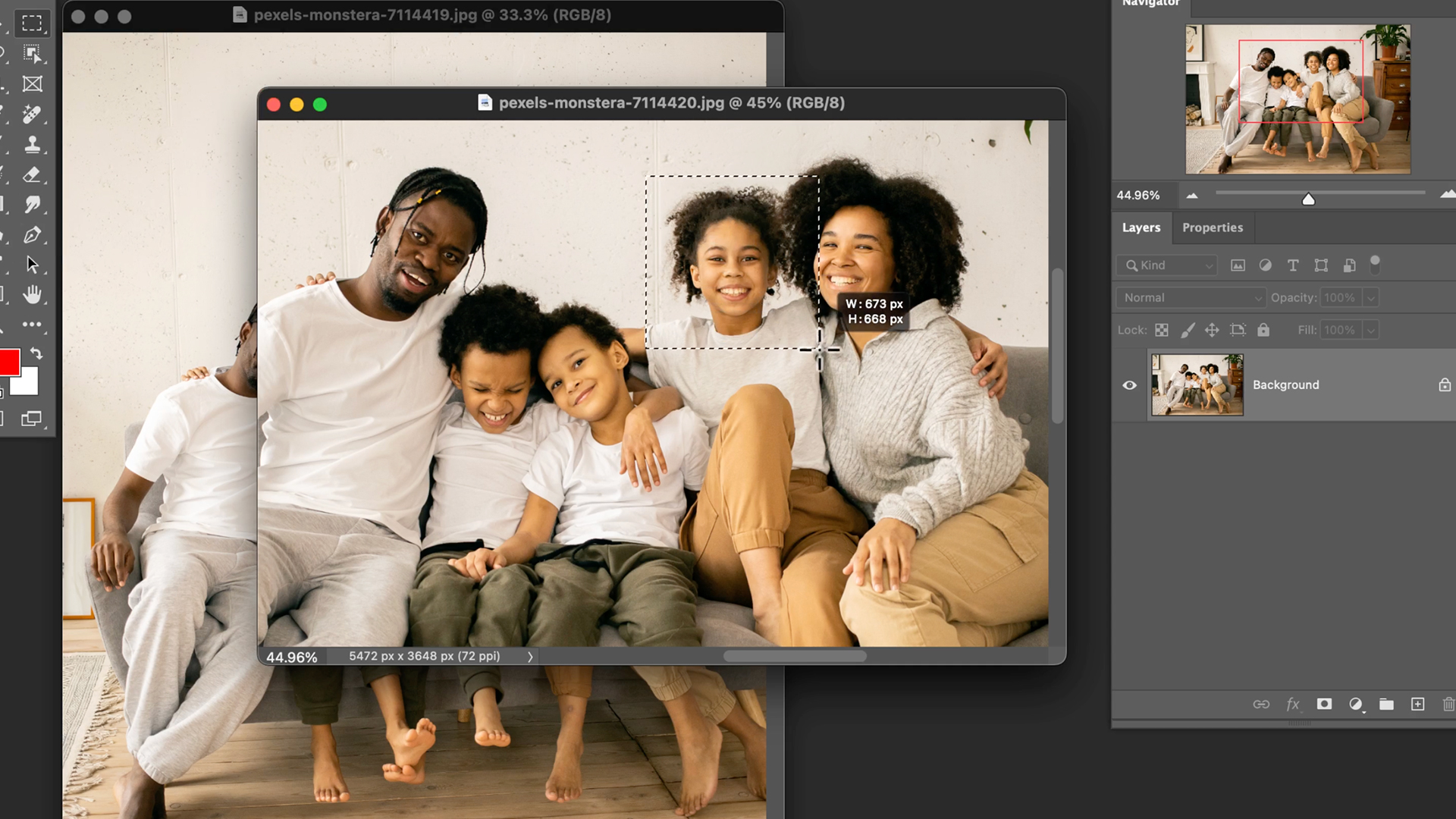Add a layer style (fx)
The image size is (1456, 819).
point(1293,704)
